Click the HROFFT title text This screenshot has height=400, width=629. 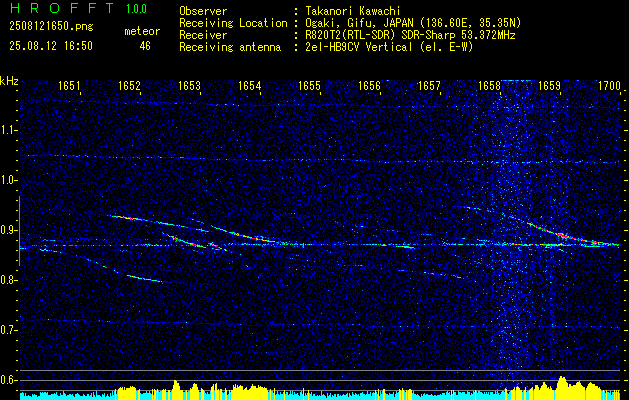pos(62,8)
